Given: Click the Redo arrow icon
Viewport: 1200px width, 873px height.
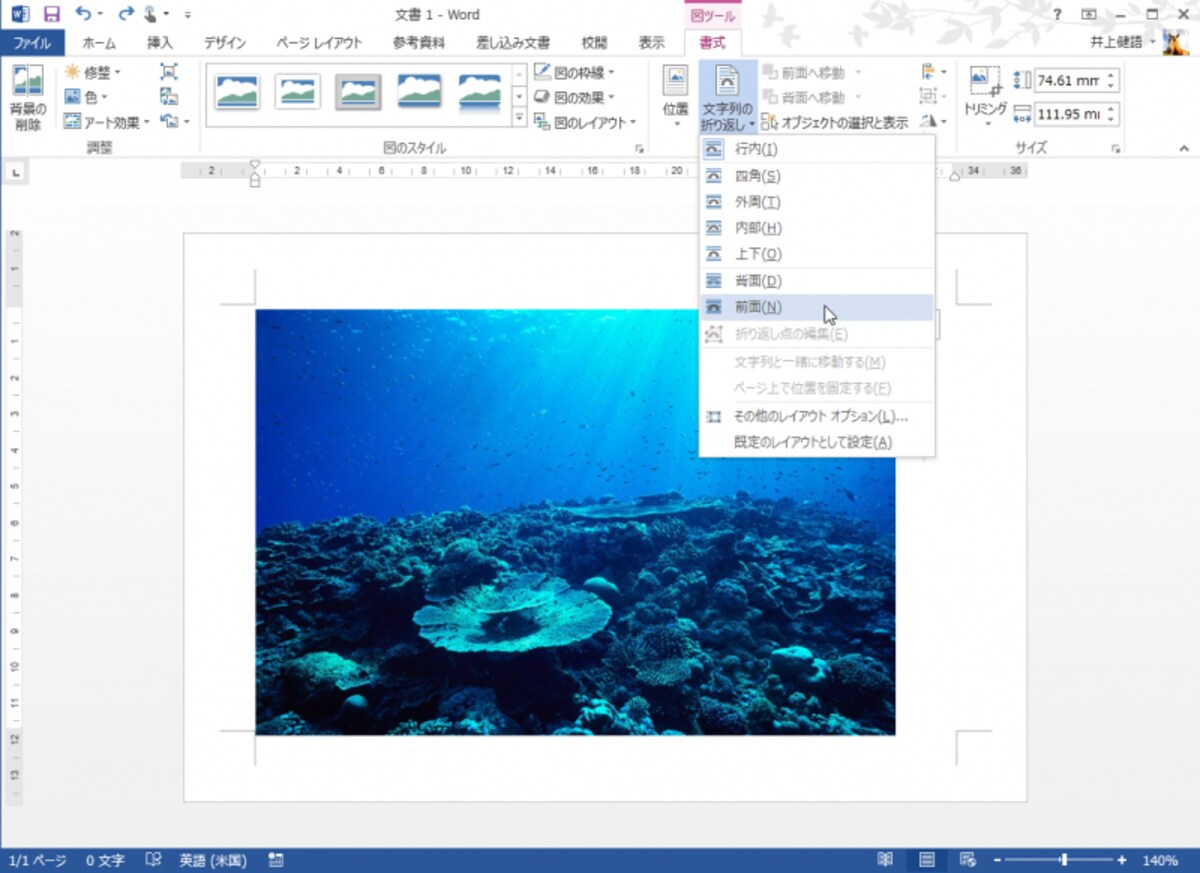Looking at the screenshot, I should 125,14.
